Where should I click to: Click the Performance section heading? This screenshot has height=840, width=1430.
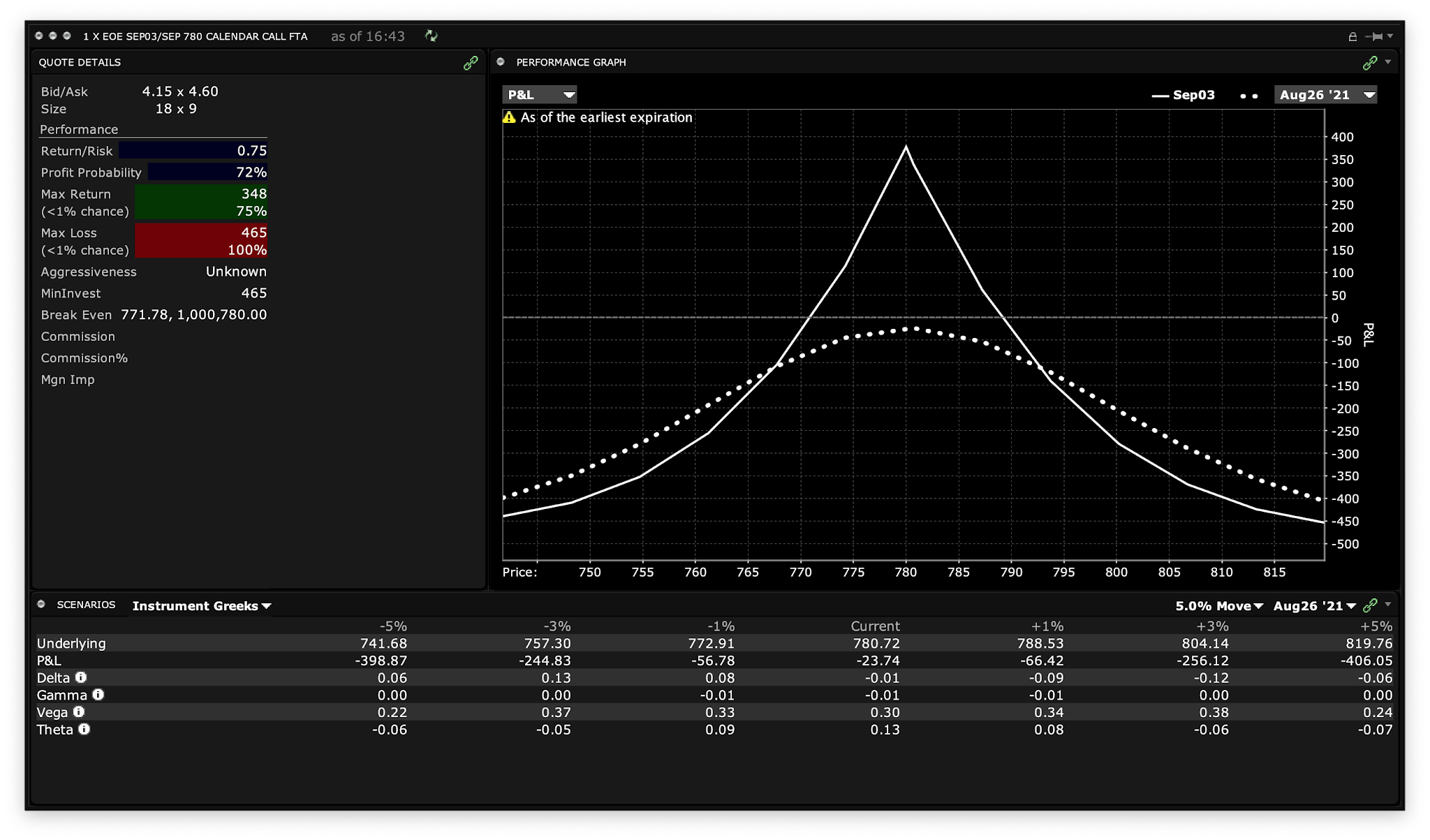(79, 129)
